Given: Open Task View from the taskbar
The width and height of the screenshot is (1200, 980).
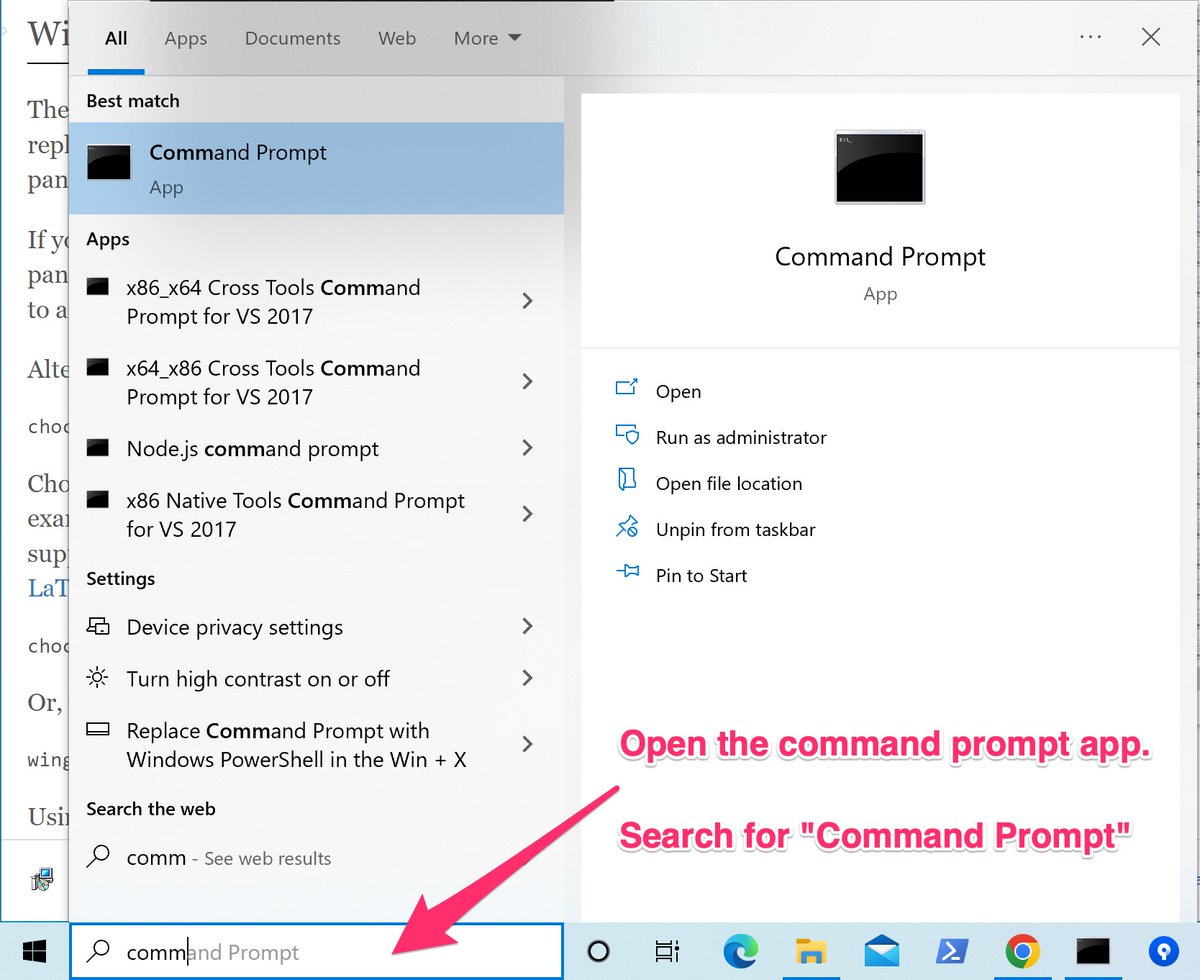Looking at the screenshot, I should (x=667, y=952).
